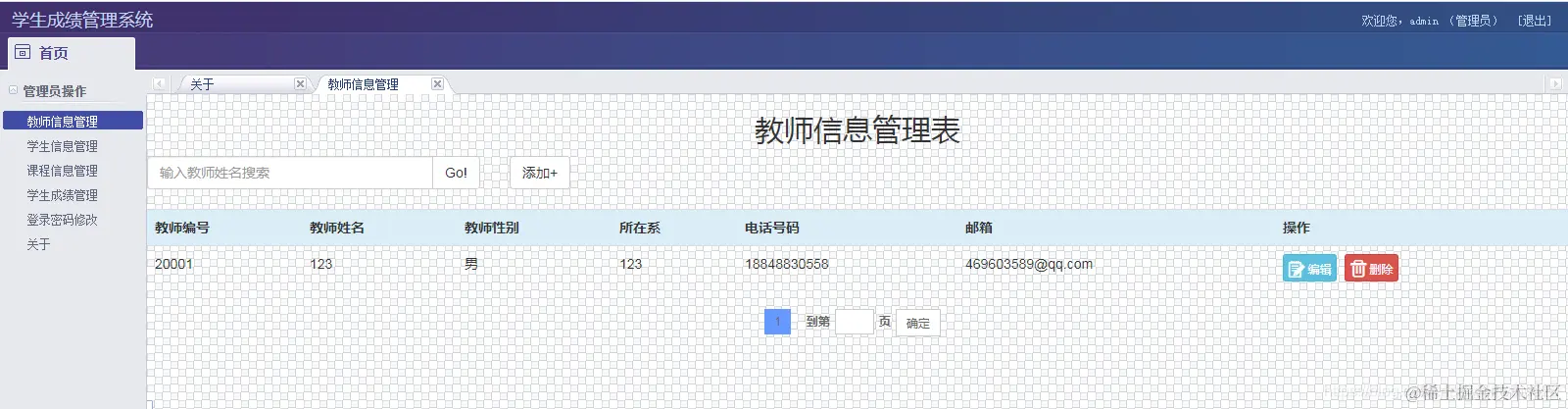Click the teacher number cell 20001
Image resolution: width=1568 pixels, height=409 pixels.
173,264
